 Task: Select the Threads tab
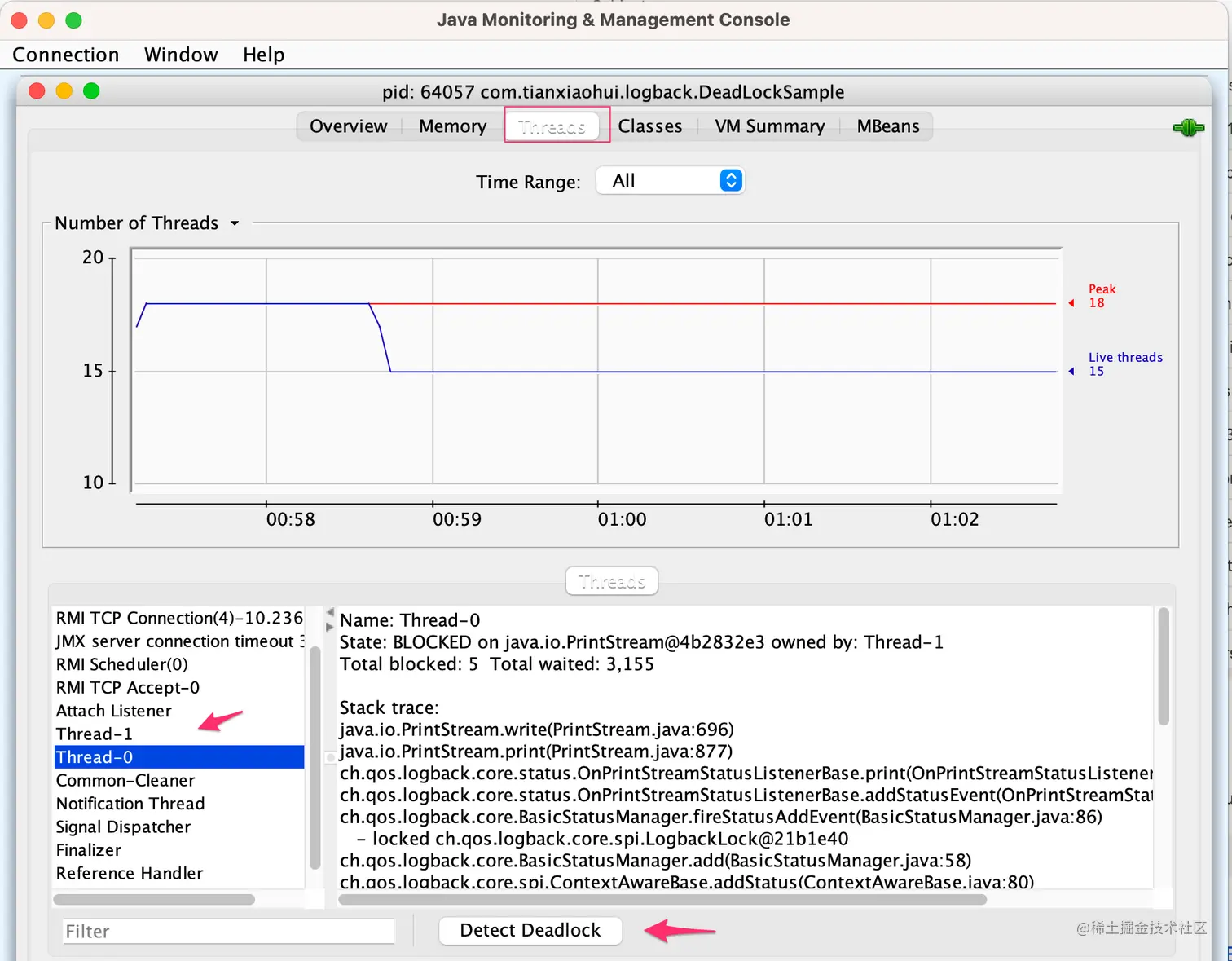(x=552, y=126)
